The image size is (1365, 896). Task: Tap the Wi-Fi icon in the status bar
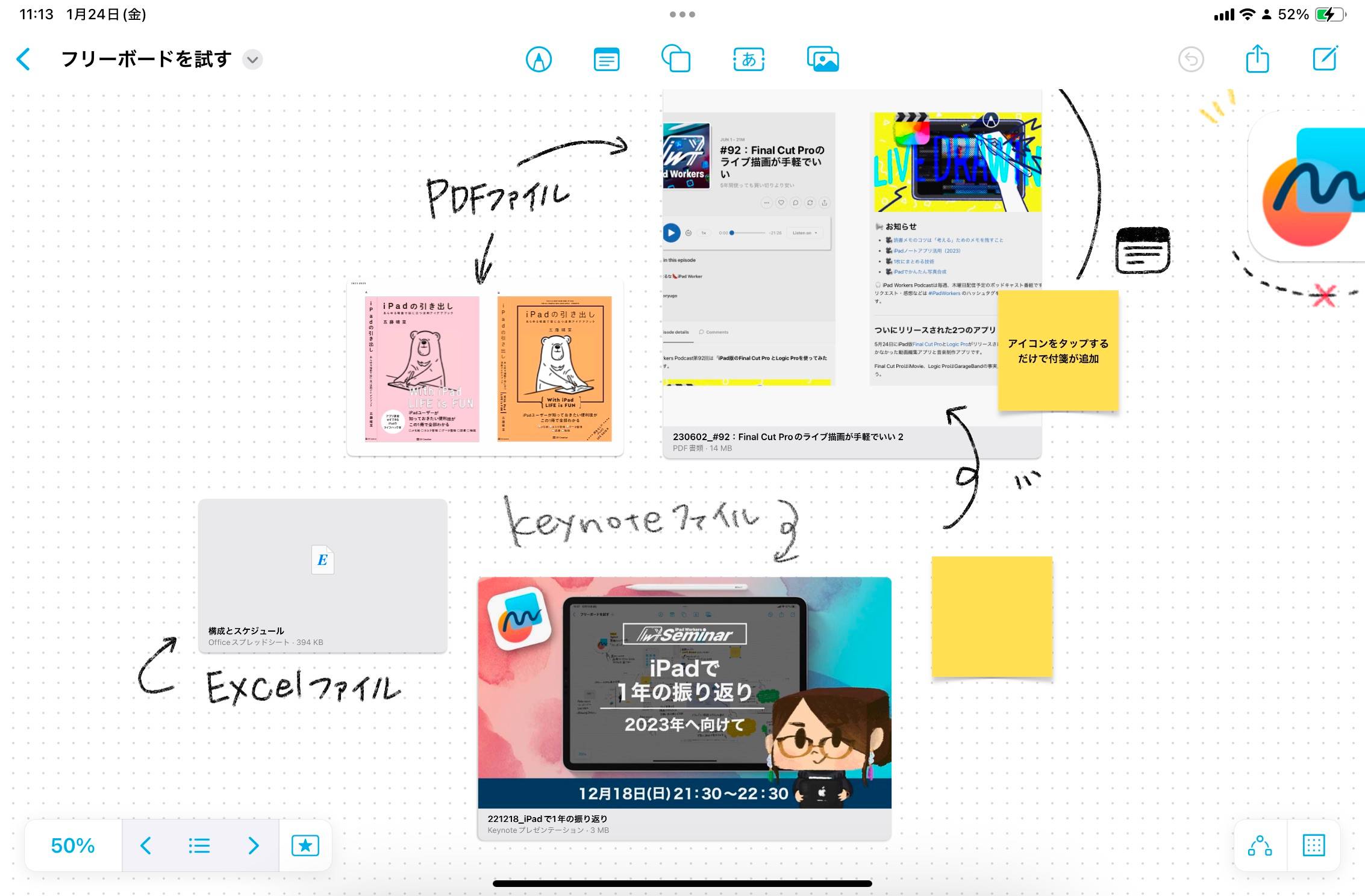[x=1248, y=14]
